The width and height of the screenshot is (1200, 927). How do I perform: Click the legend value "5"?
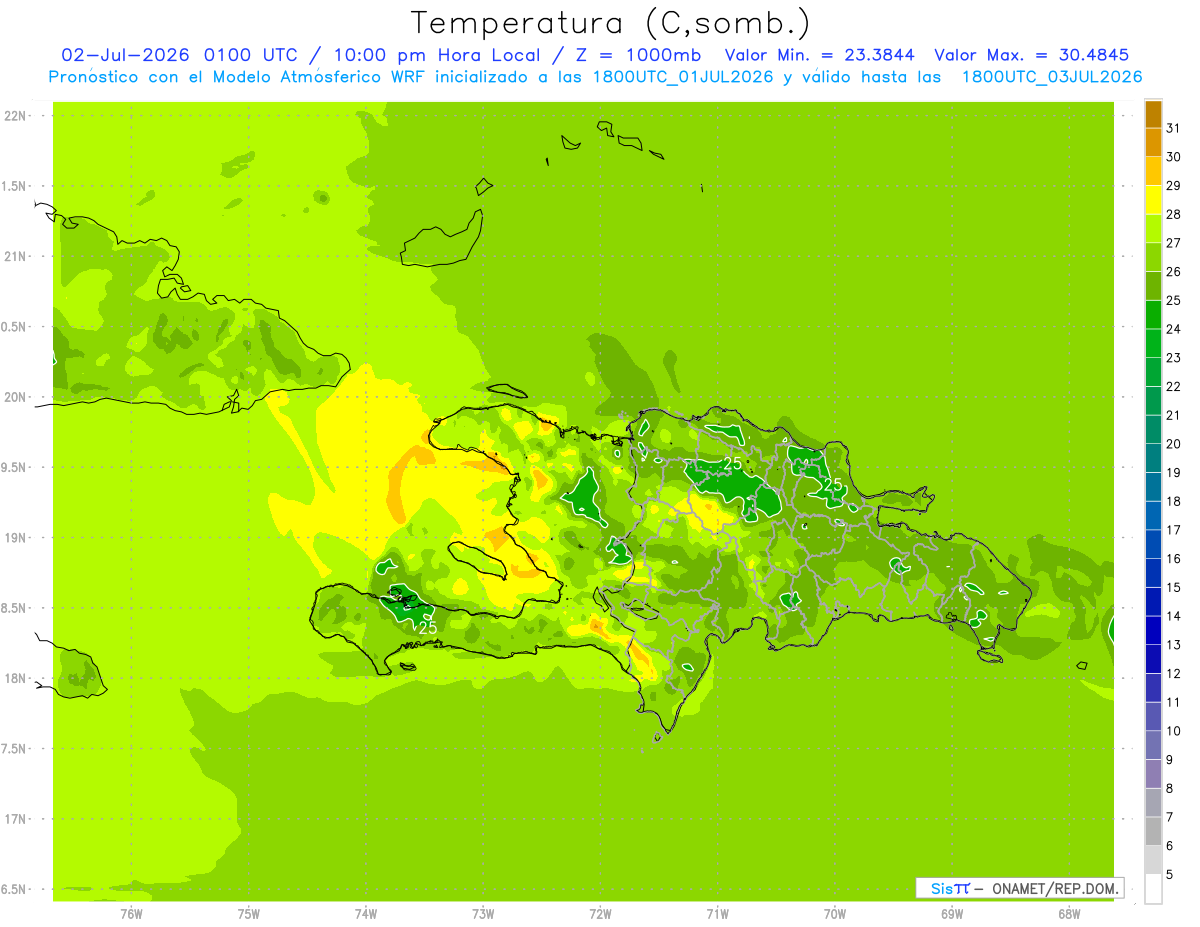(1169, 874)
